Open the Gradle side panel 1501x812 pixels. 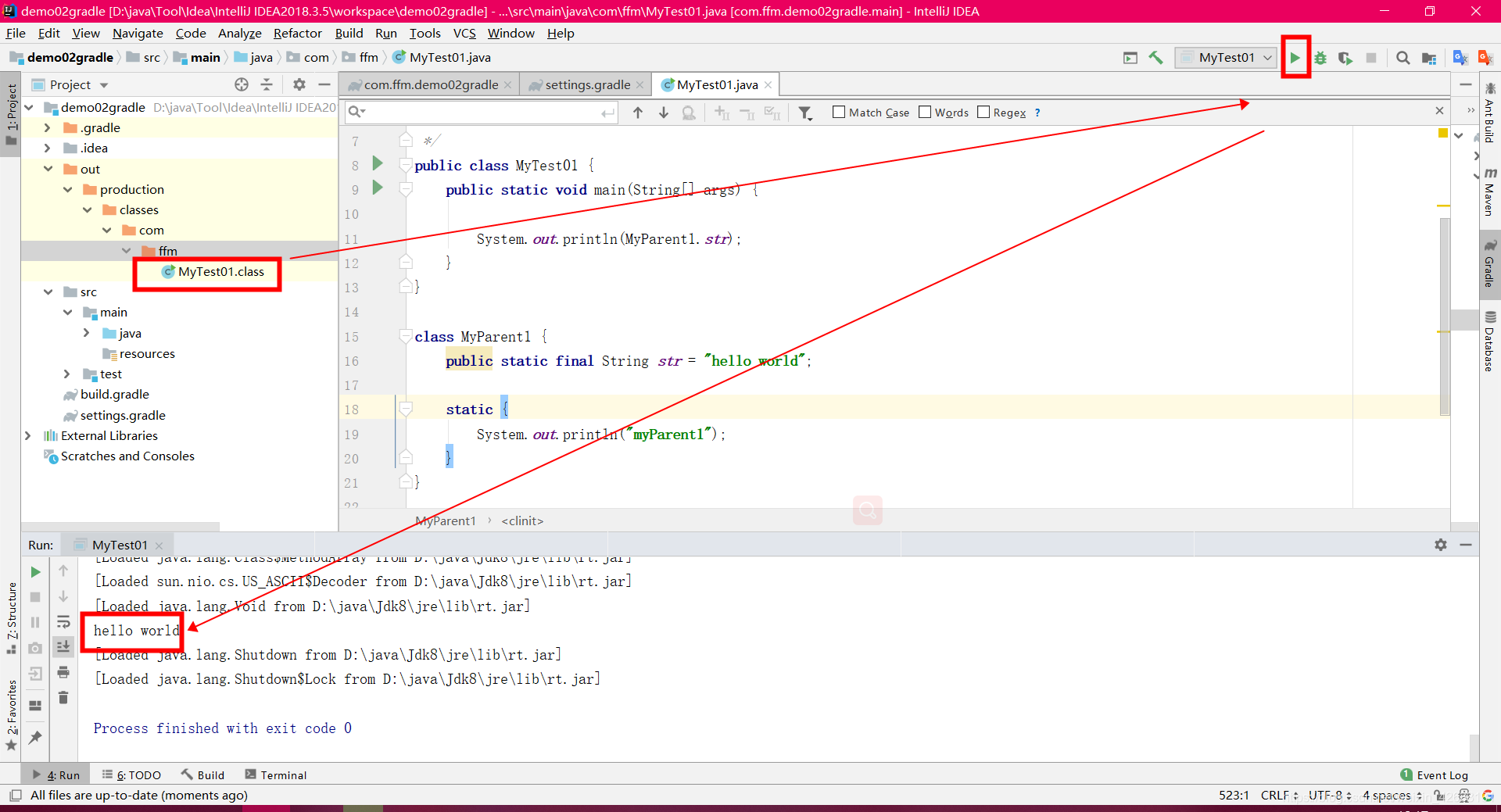(1490, 263)
